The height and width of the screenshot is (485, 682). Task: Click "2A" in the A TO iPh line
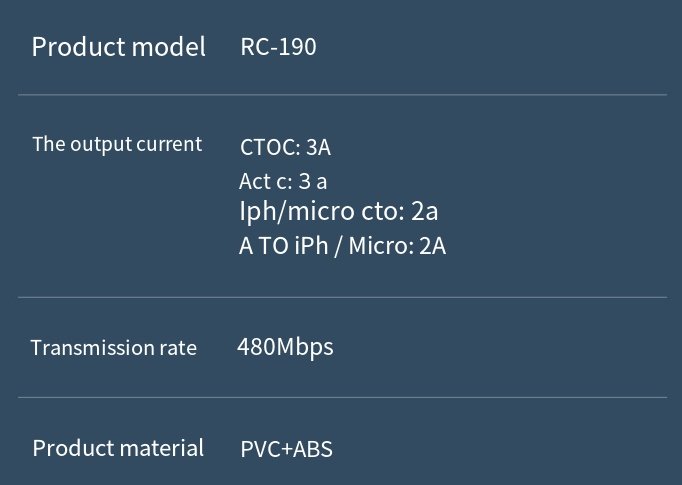pos(432,246)
